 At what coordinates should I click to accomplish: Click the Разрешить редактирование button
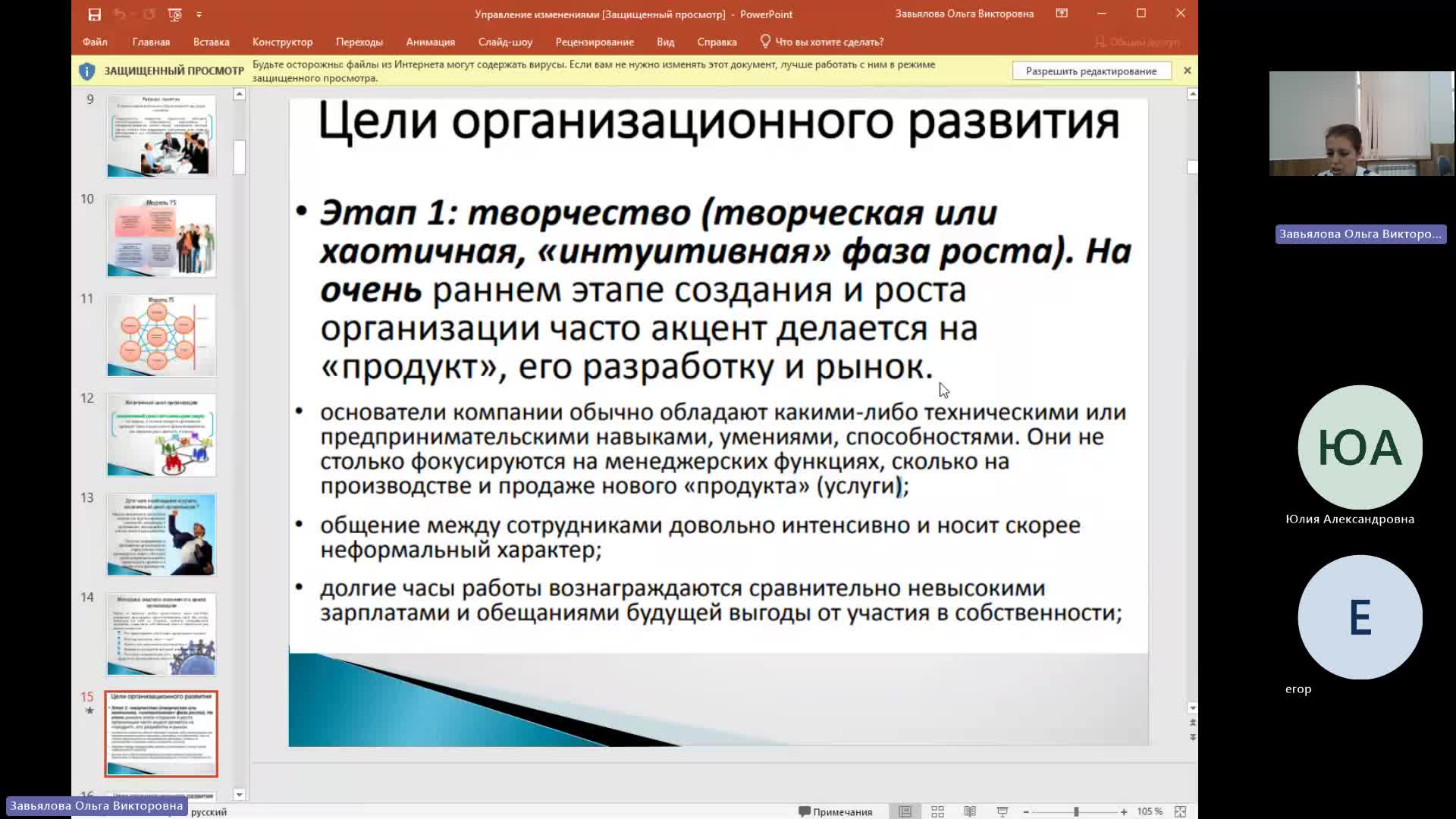[1091, 71]
